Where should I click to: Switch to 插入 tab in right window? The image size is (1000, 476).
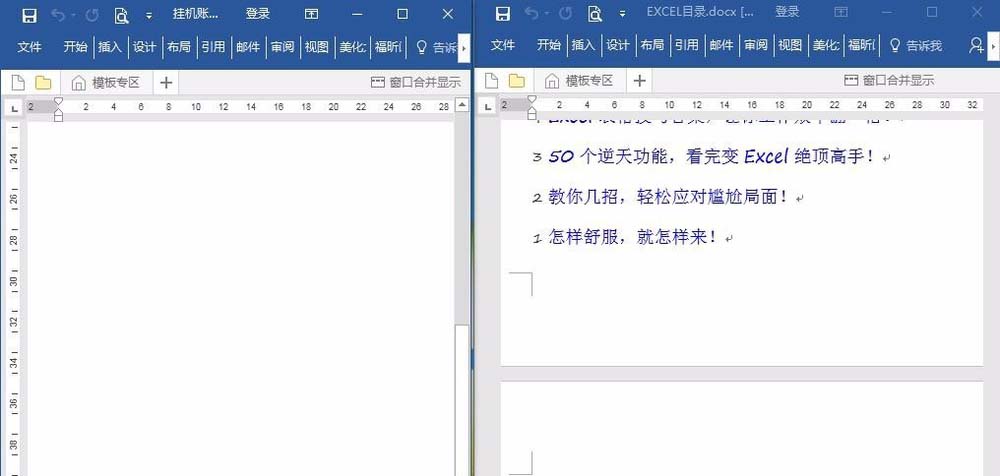point(583,45)
